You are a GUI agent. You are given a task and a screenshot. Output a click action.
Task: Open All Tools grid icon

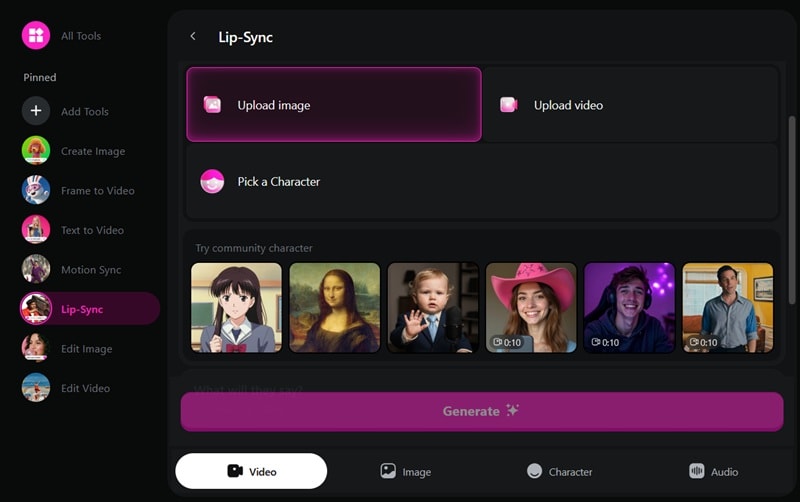pyautogui.click(x=36, y=35)
